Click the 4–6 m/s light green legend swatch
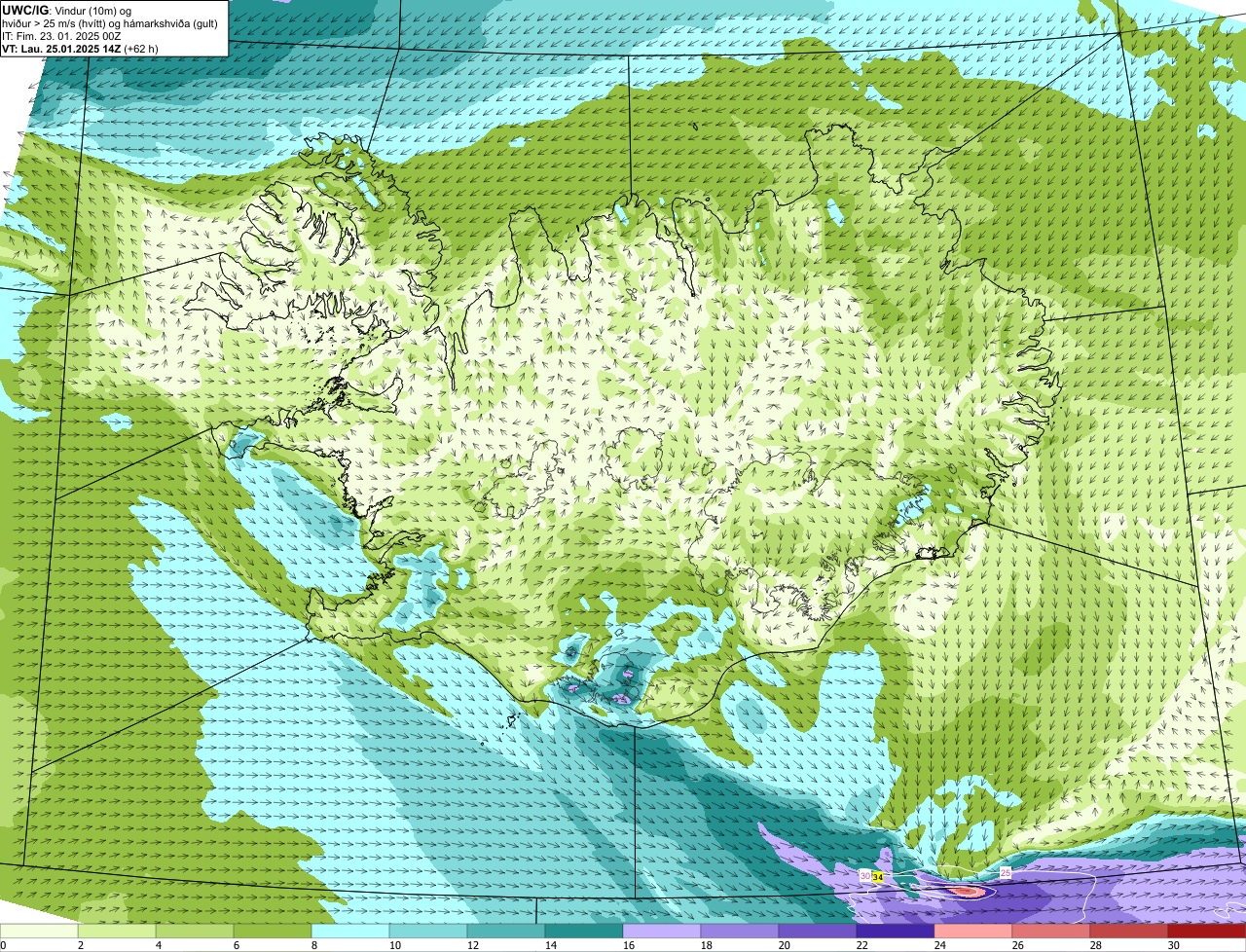This screenshot has height=952, width=1246. [195, 932]
